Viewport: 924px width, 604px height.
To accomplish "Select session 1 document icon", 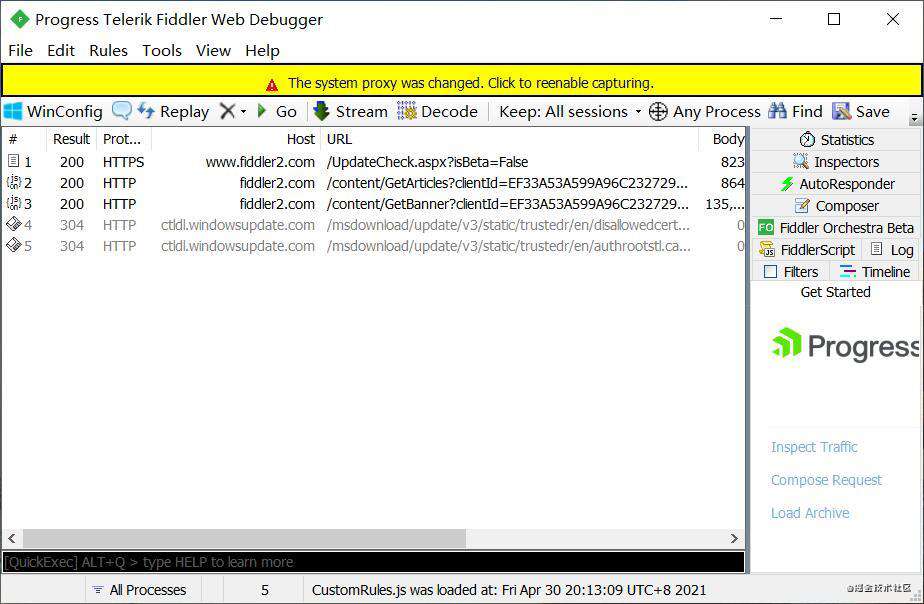I will click(14, 161).
